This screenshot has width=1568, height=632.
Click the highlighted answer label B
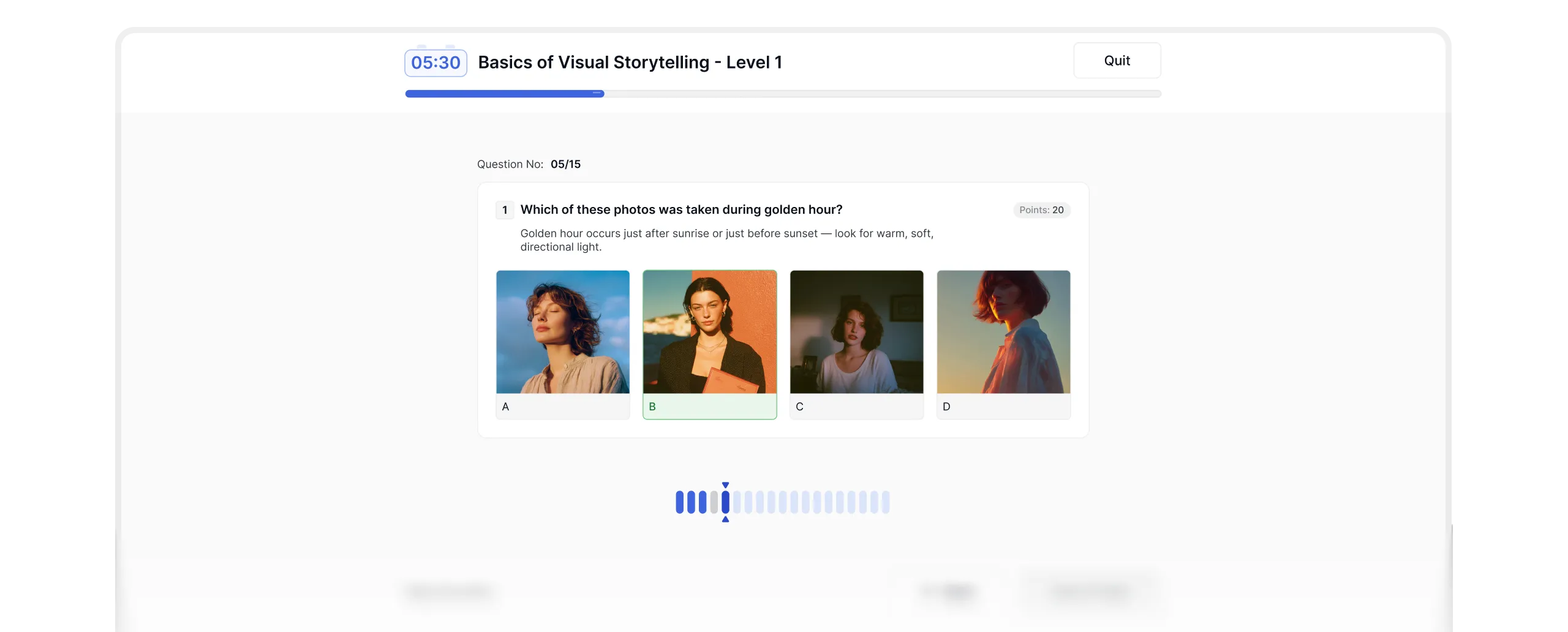pyautogui.click(x=652, y=407)
